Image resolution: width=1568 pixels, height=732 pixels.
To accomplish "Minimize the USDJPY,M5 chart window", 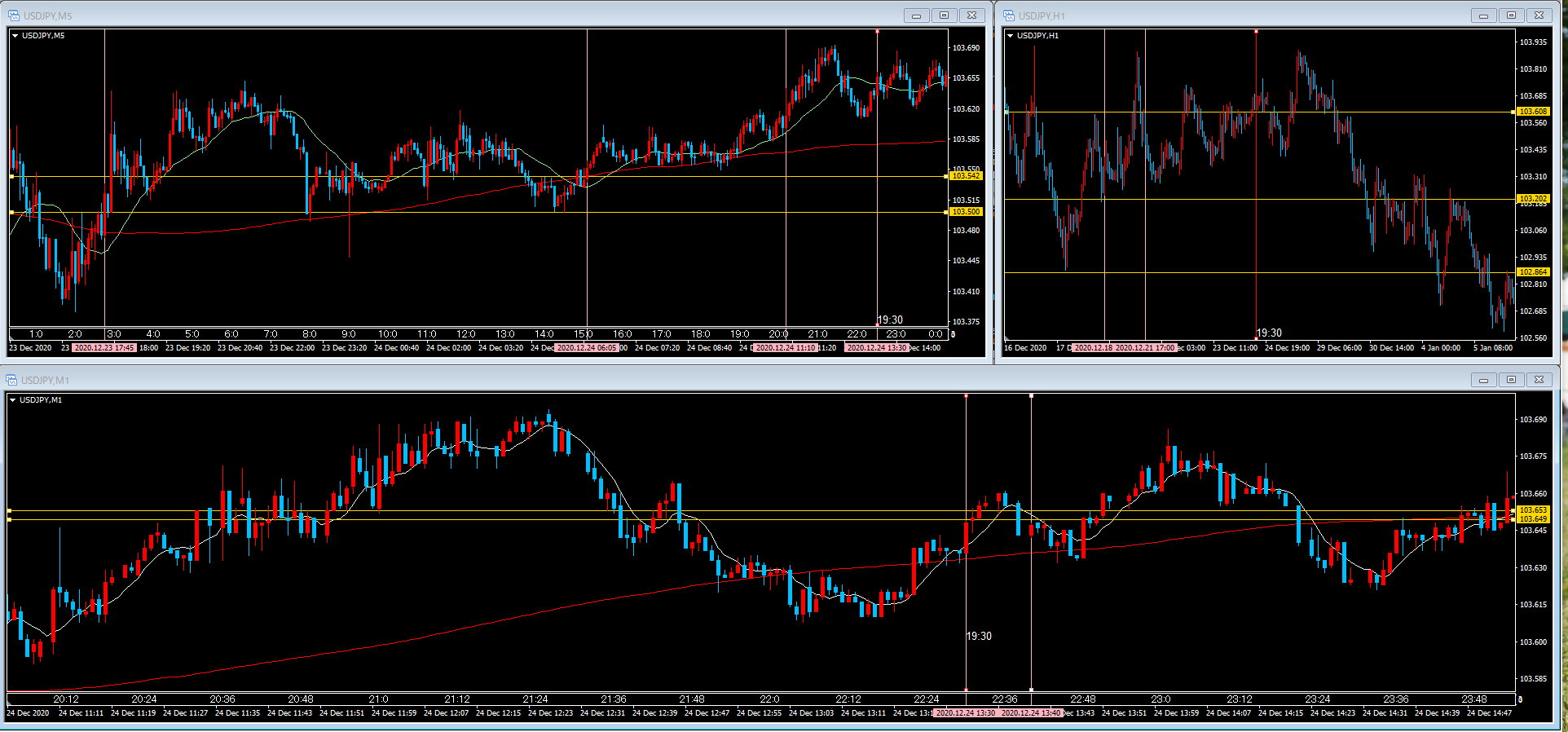I will (x=916, y=15).
